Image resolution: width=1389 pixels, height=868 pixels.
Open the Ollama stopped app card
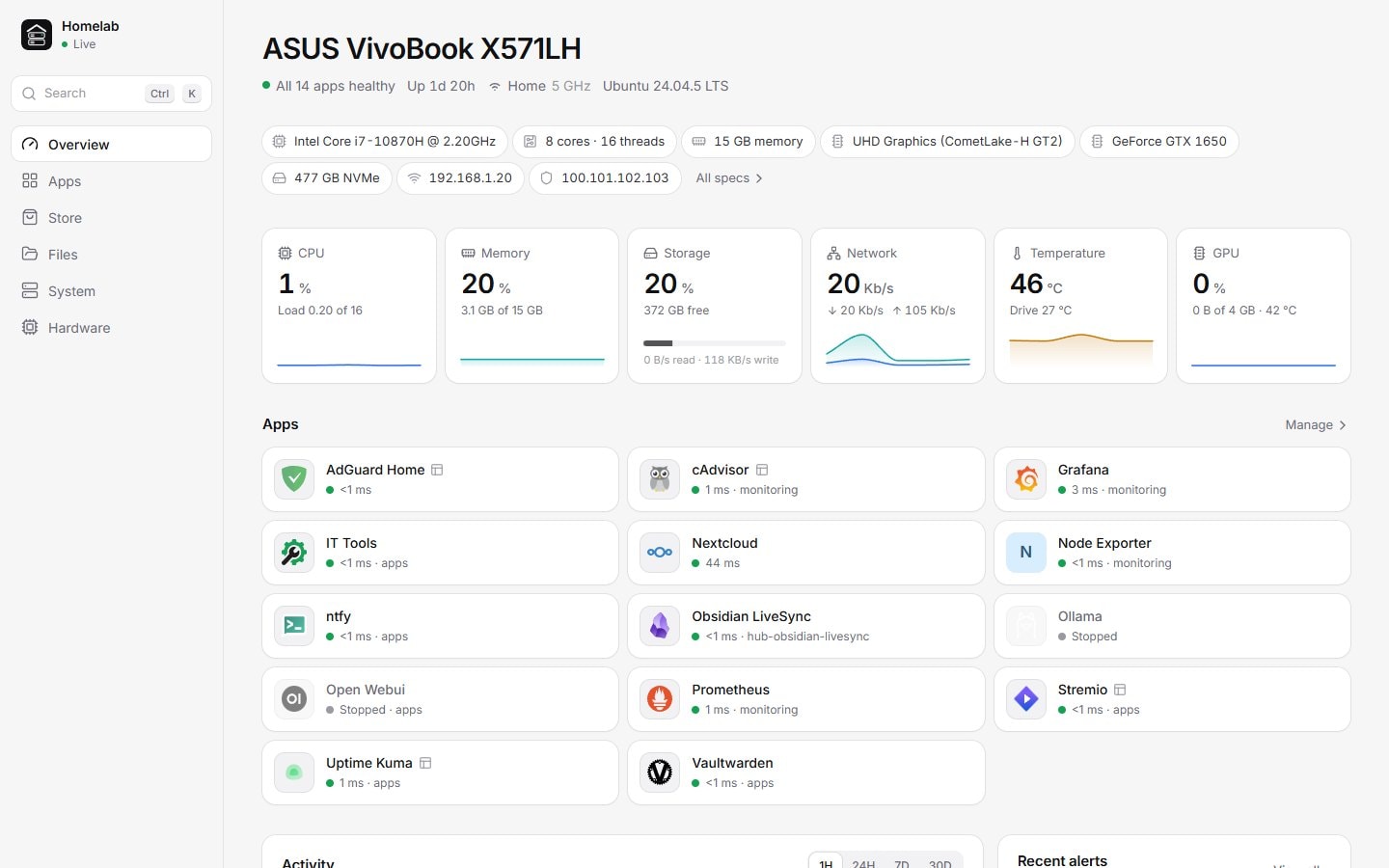[1172, 626]
